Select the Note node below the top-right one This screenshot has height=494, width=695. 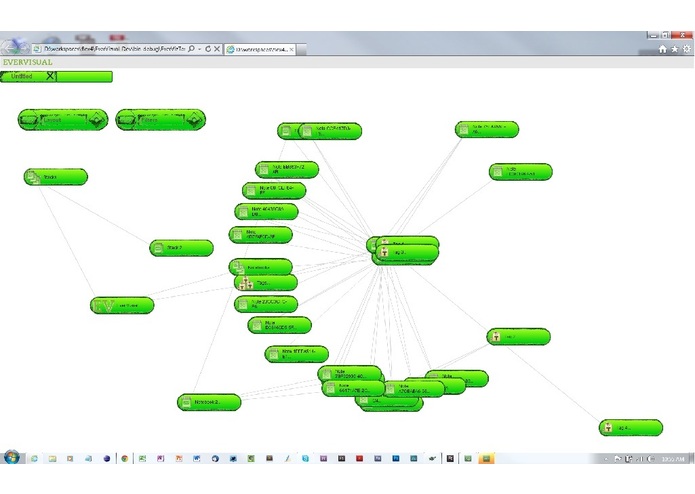(x=521, y=172)
